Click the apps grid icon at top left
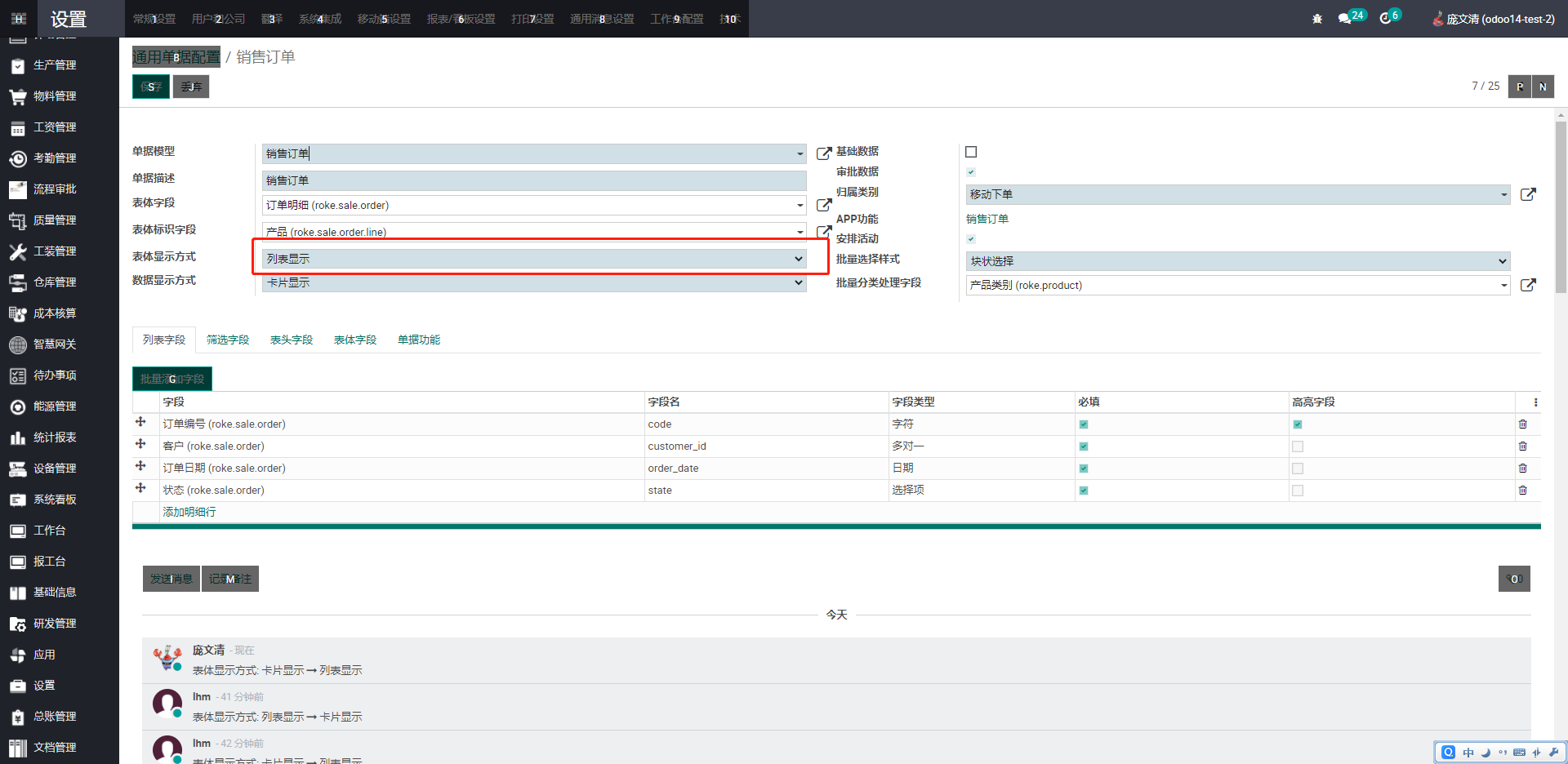Screen dimensions: 1568x764 tap(19, 19)
